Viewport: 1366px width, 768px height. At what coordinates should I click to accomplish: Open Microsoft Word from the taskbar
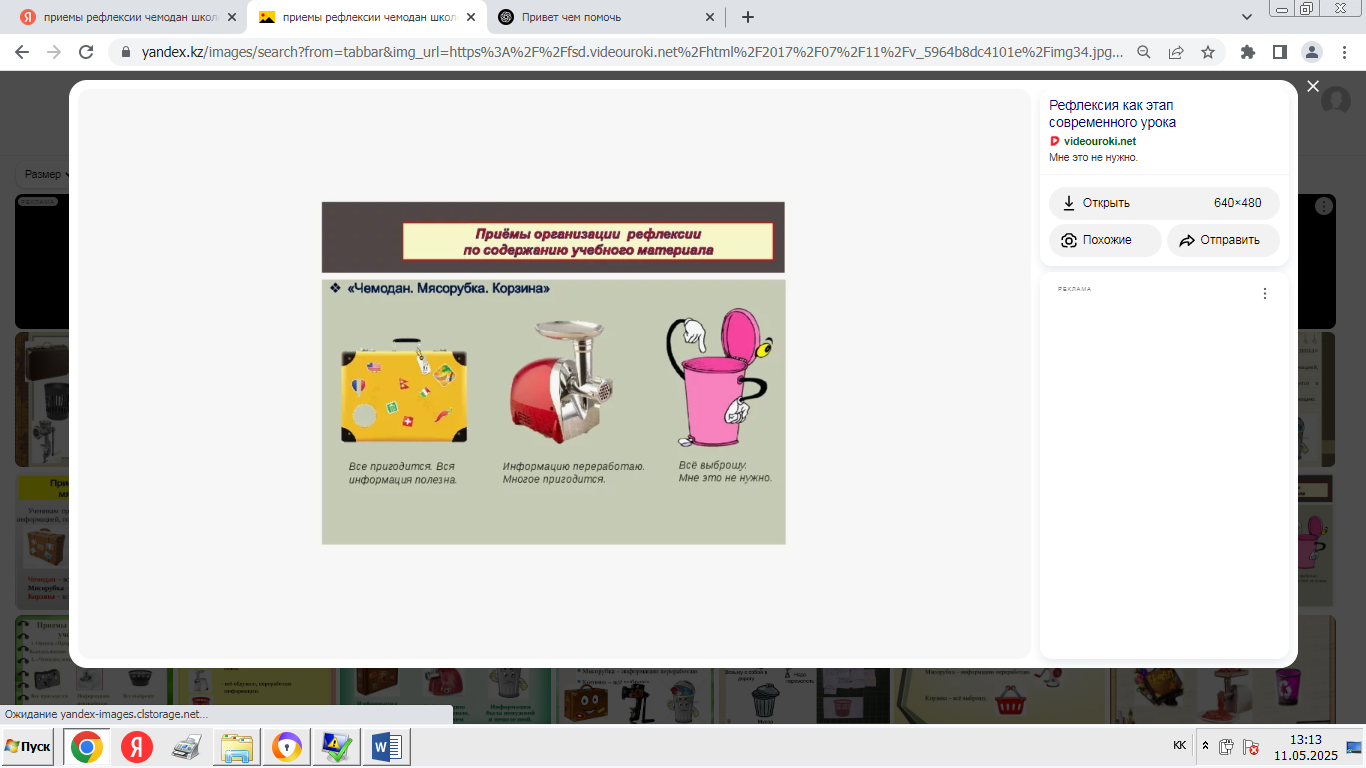386,747
